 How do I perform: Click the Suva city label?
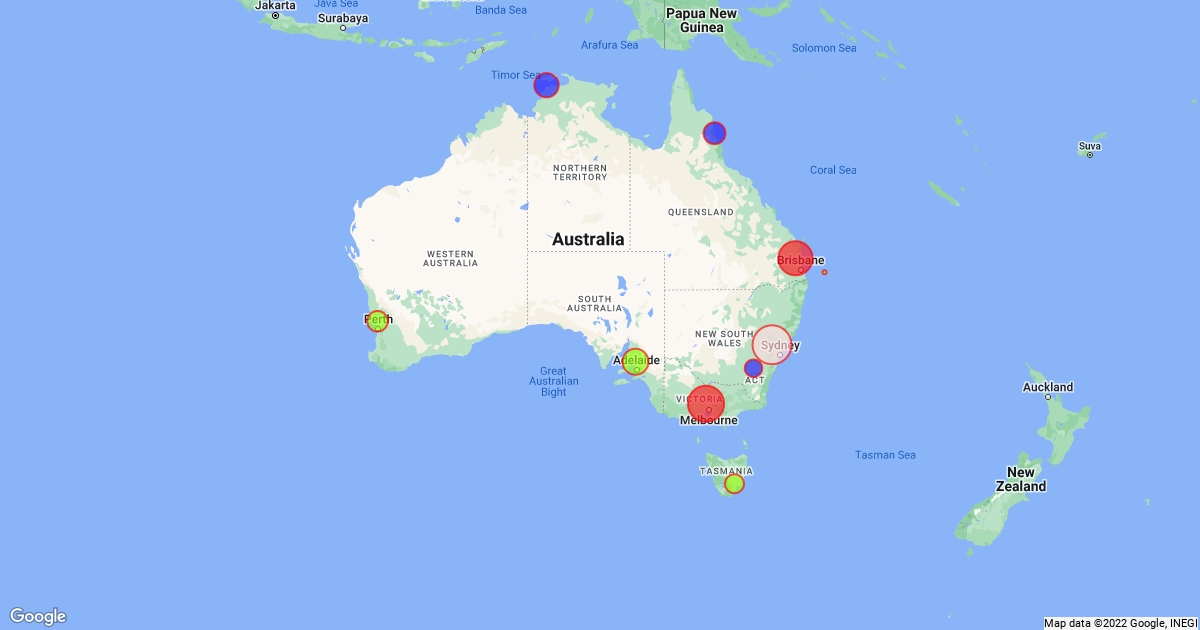pyautogui.click(x=1090, y=146)
